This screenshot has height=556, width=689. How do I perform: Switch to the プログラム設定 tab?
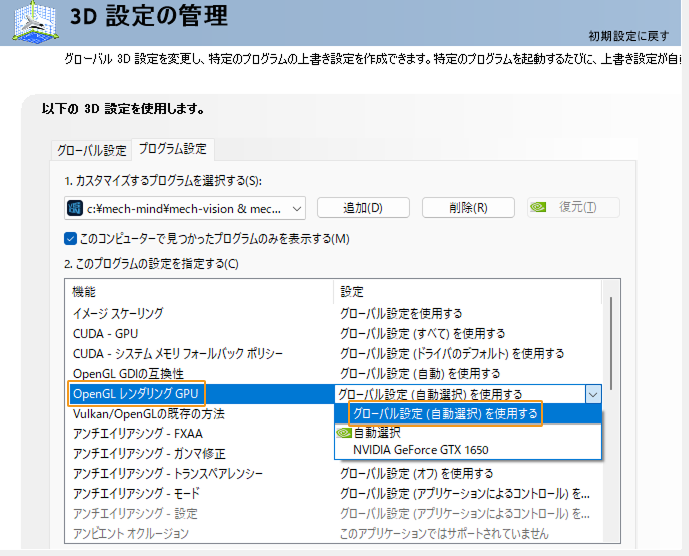(173, 149)
